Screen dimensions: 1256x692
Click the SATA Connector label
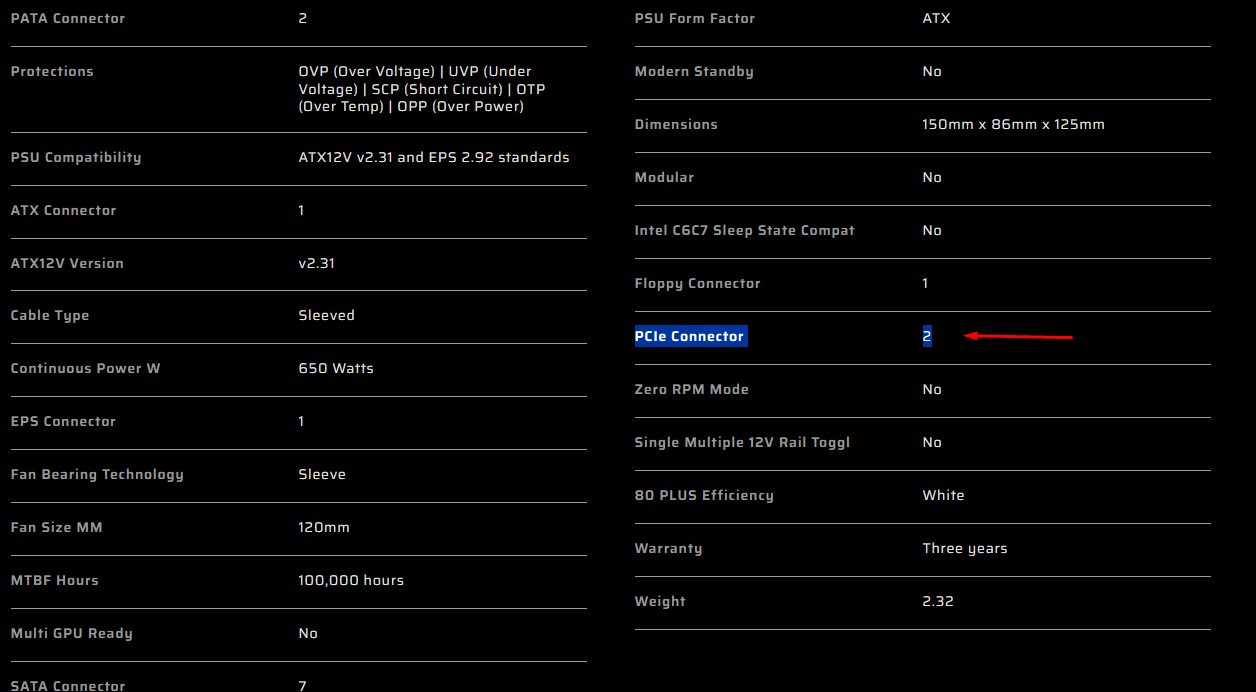(x=68, y=686)
